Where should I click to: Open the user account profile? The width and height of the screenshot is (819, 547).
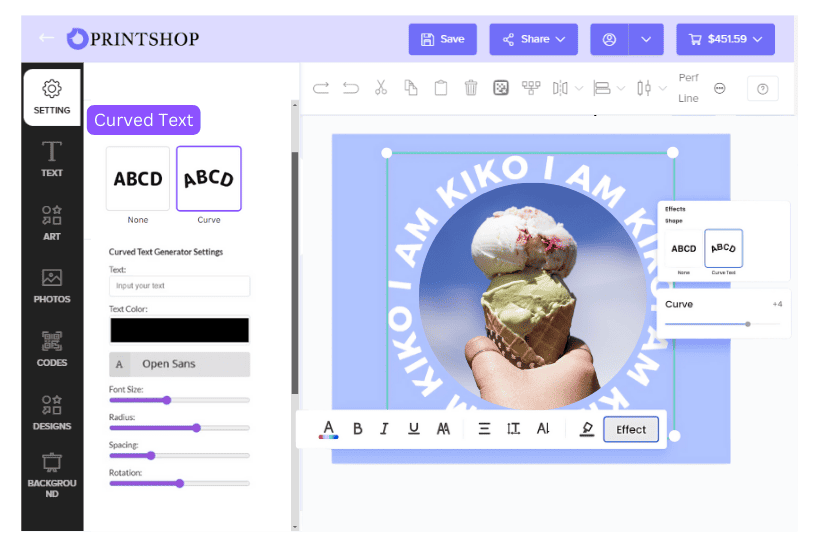point(609,39)
